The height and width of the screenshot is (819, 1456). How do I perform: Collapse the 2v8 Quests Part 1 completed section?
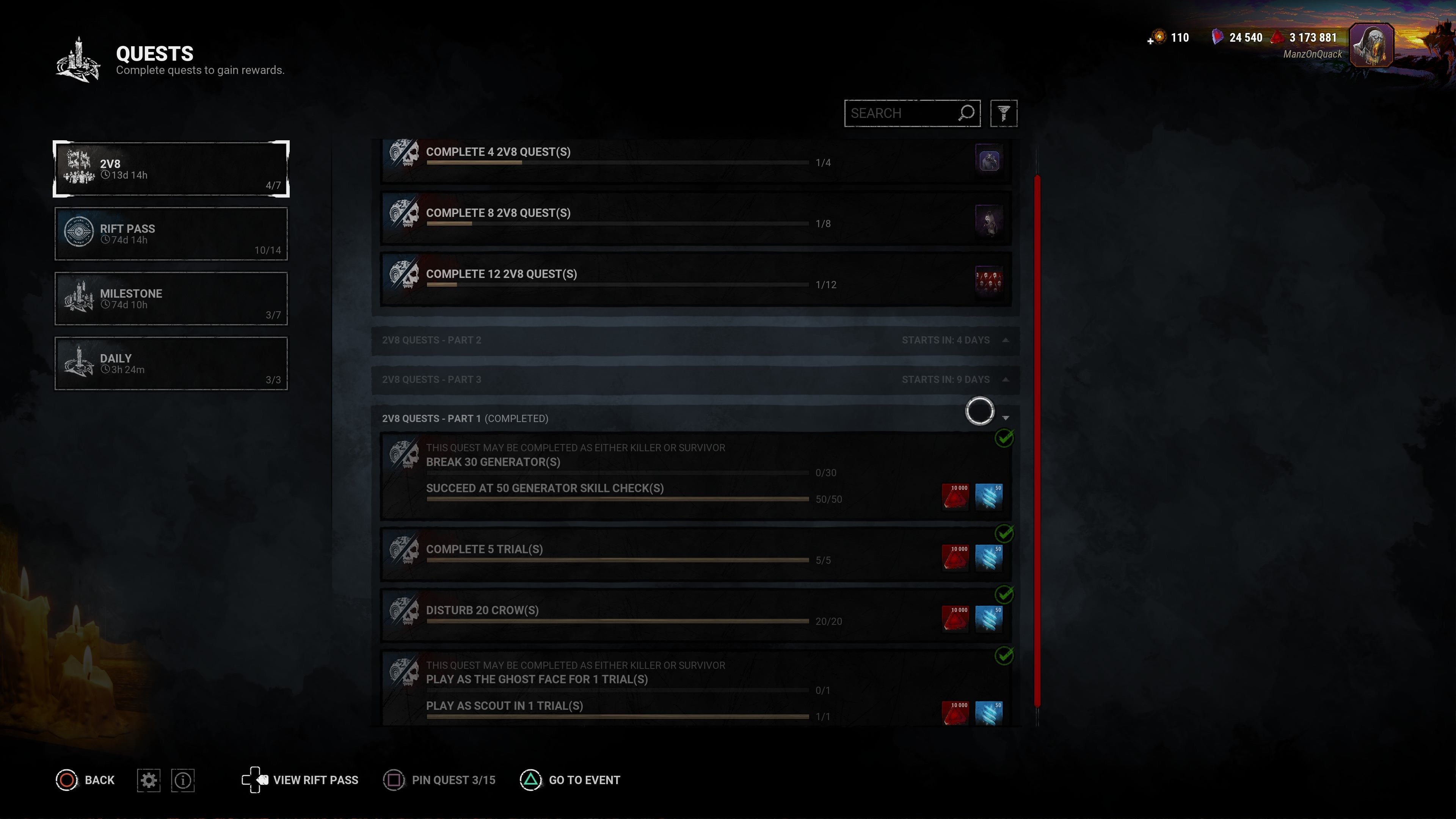[x=695, y=418]
